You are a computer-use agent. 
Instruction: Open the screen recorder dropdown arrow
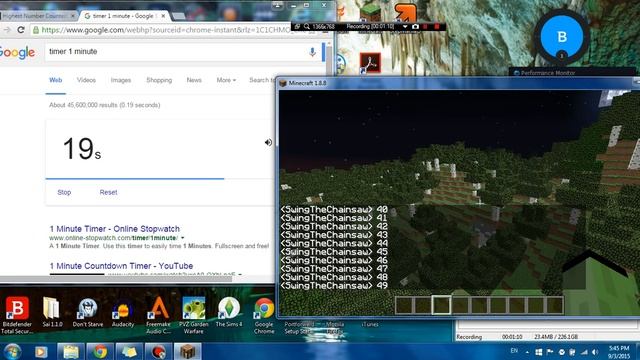(x=405, y=27)
